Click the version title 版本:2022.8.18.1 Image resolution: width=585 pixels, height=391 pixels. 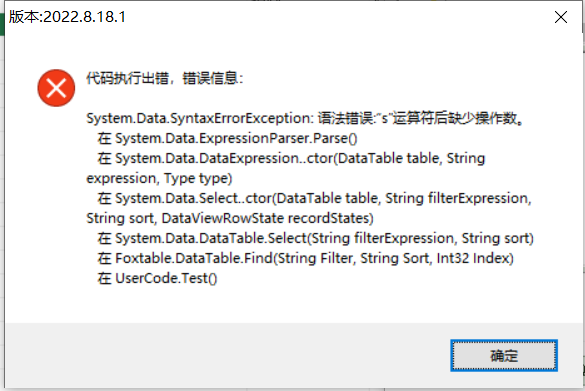coord(67,17)
